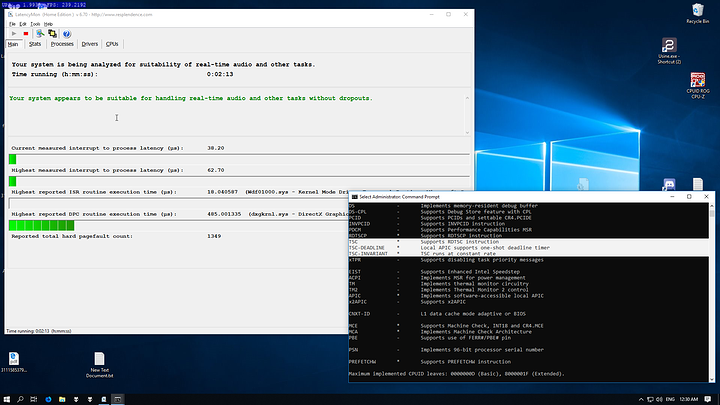720x405 pixels.
Task: Open the File menu in LatencyMon
Action: click(x=12, y=24)
